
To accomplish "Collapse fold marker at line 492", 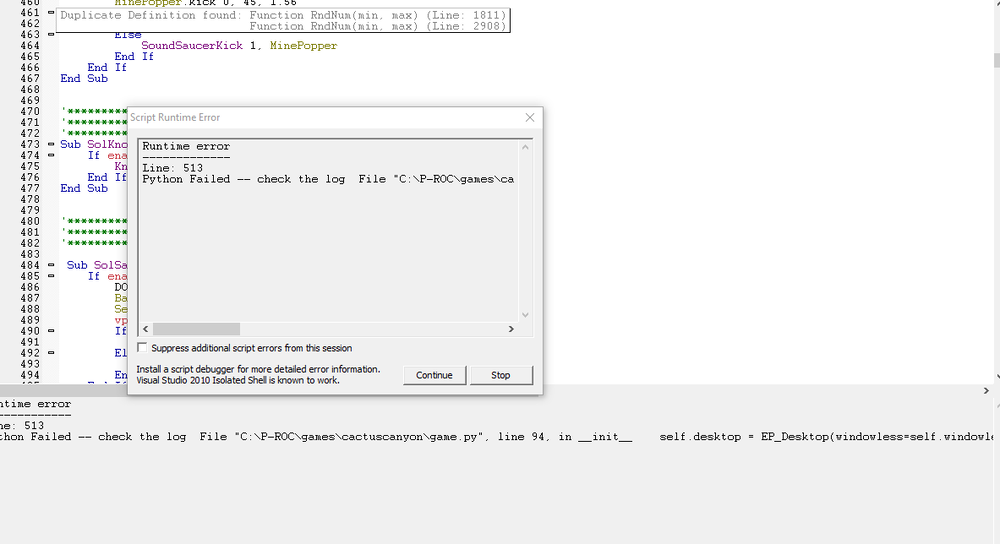I will (51, 353).
